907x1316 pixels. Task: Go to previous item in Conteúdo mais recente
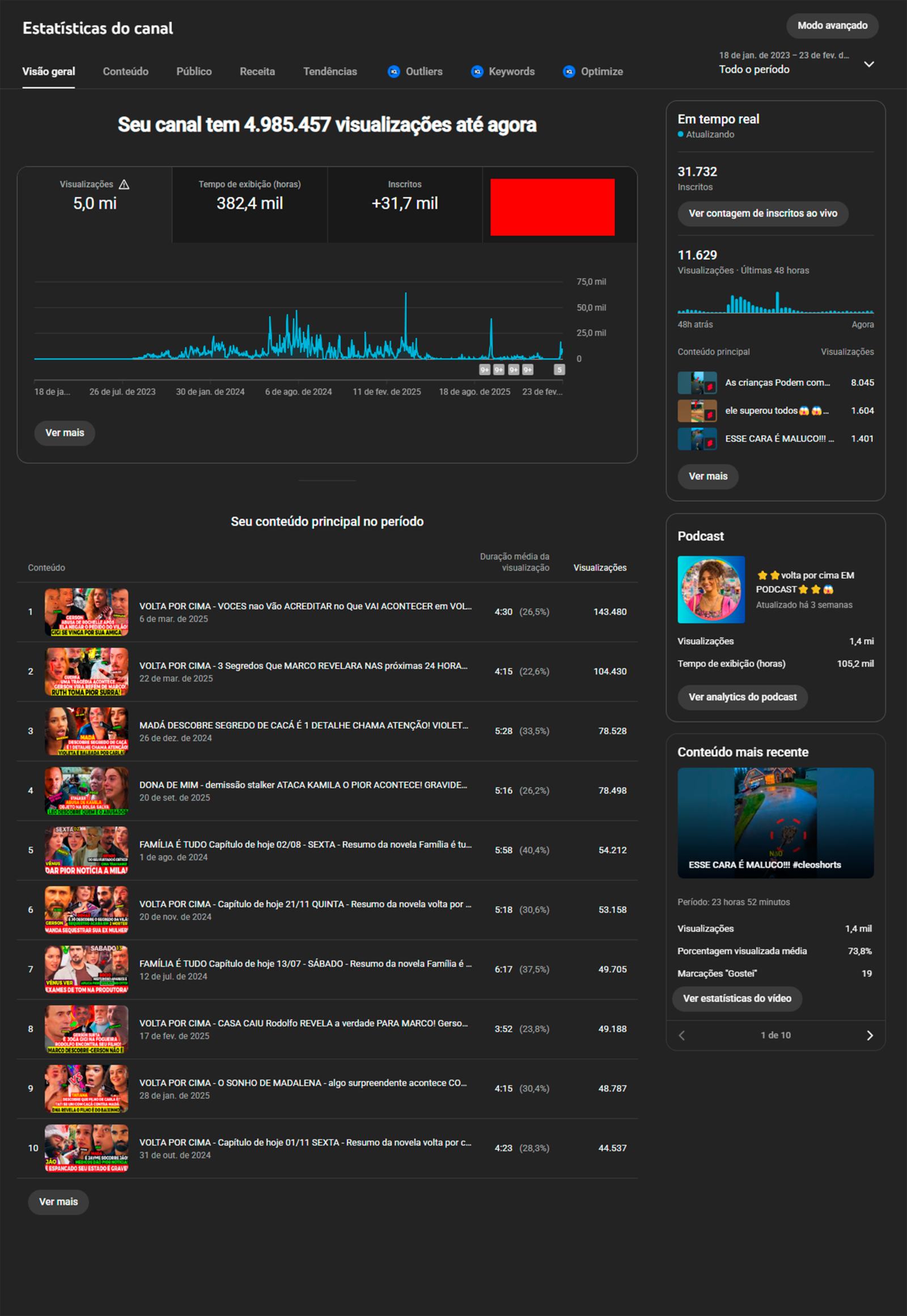682,1035
